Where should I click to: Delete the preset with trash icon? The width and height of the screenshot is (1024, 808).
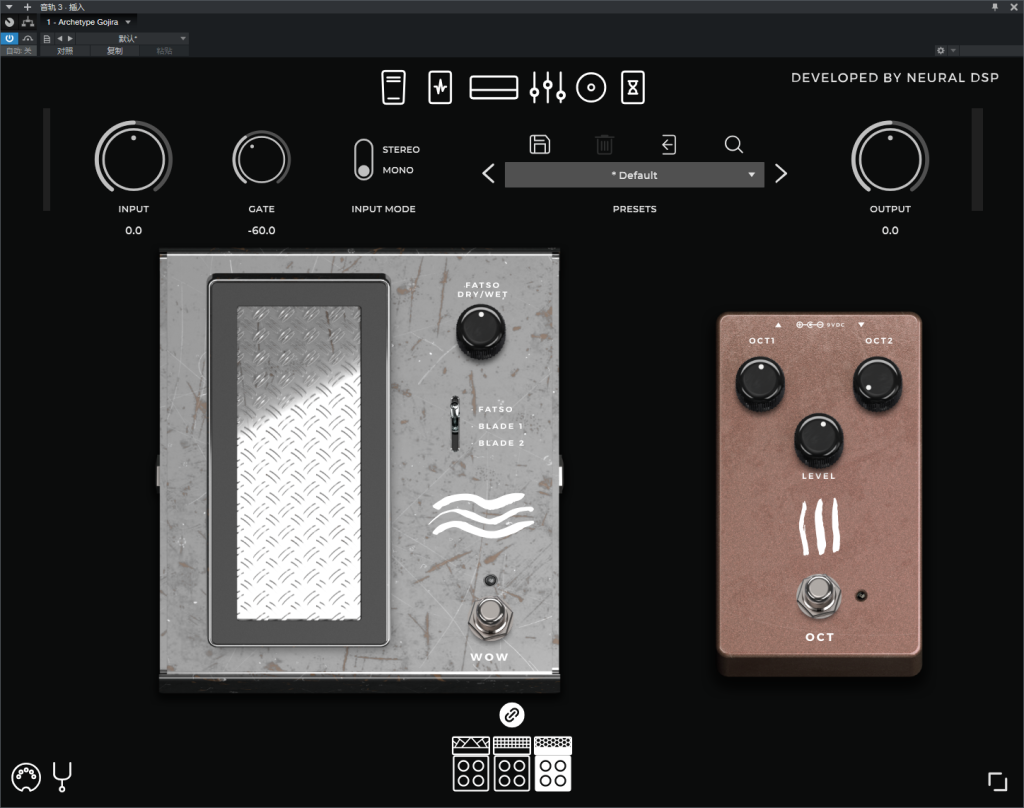(x=604, y=144)
